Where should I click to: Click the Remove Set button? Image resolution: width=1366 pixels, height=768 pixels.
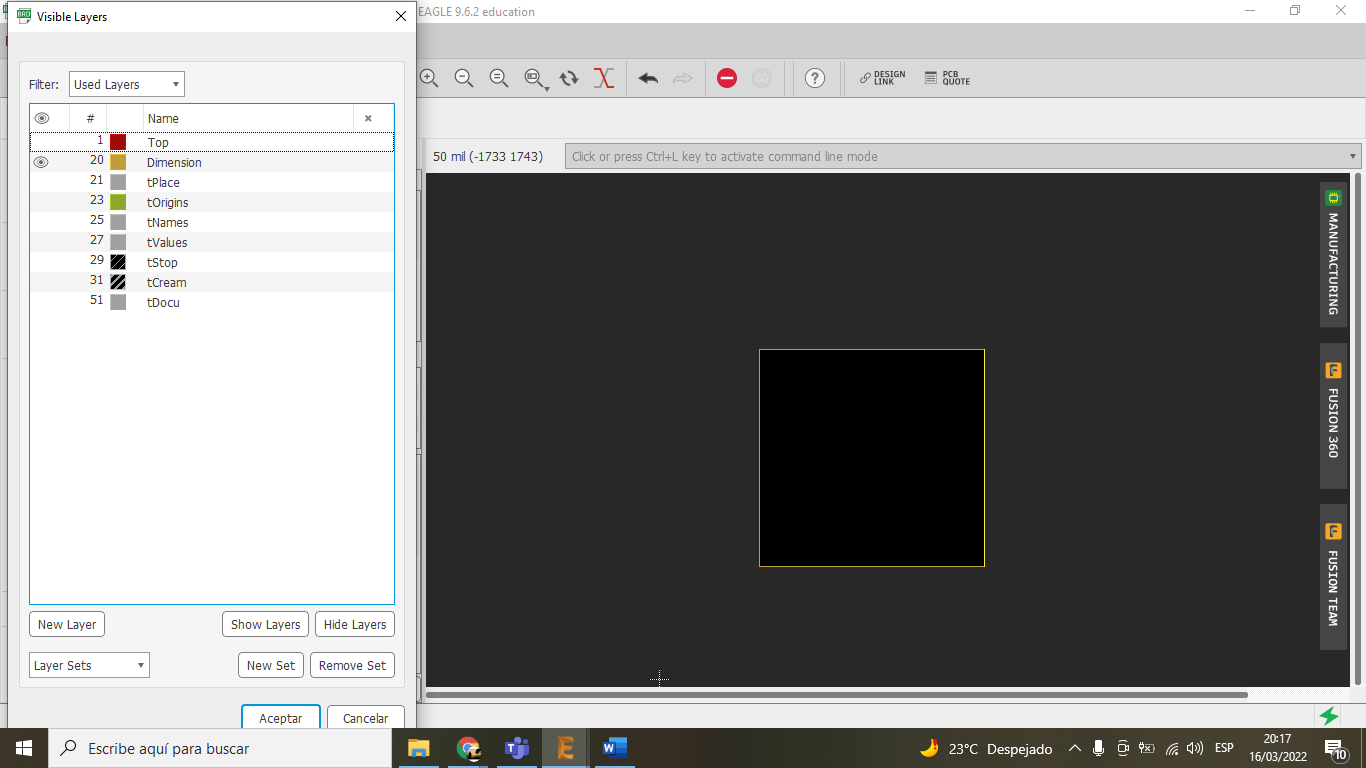coord(353,665)
